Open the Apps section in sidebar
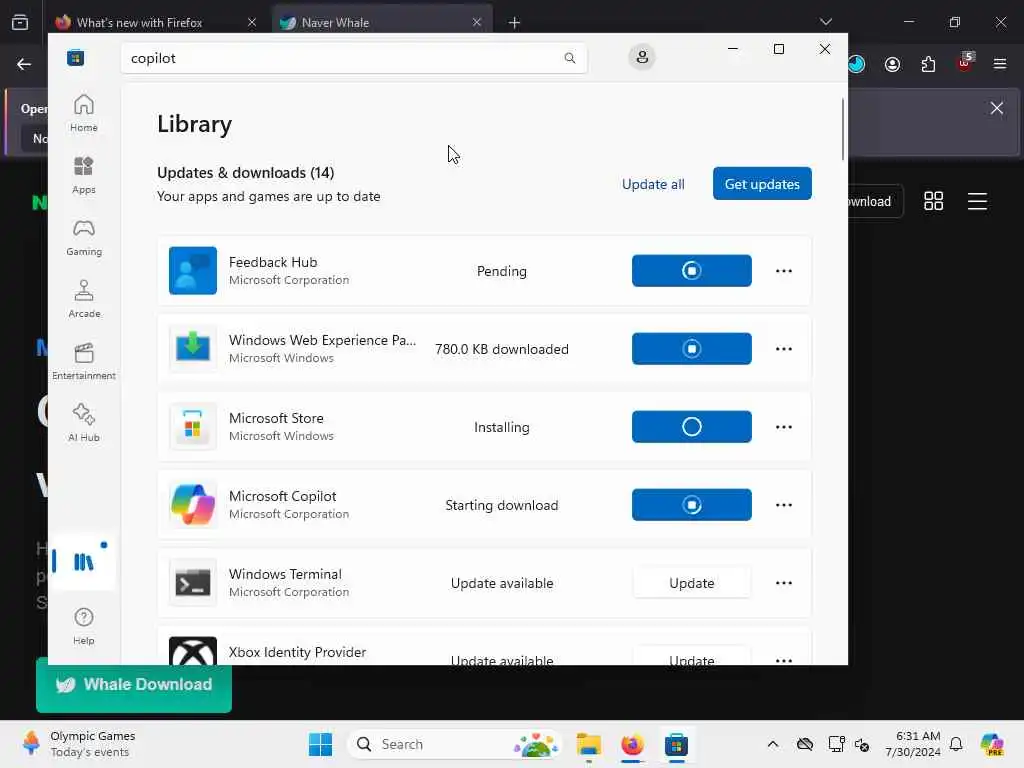Screen dimensions: 1024x768 [84, 175]
